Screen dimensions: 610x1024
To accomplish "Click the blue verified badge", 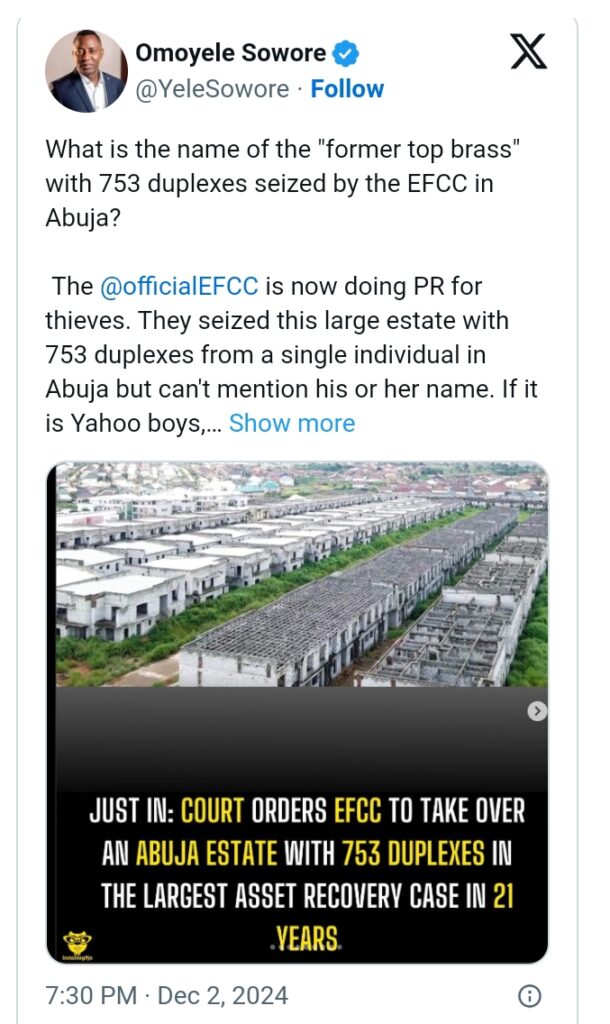I will click(348, 53).
